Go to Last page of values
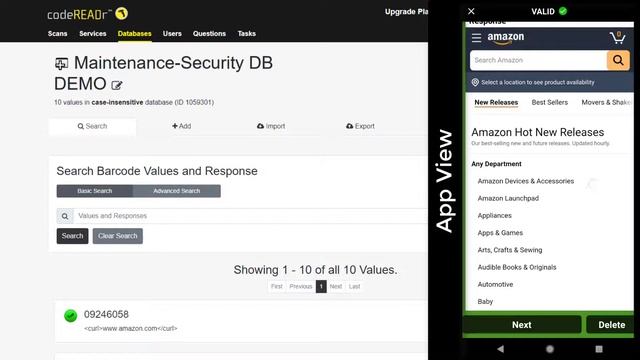 [355, 287]
